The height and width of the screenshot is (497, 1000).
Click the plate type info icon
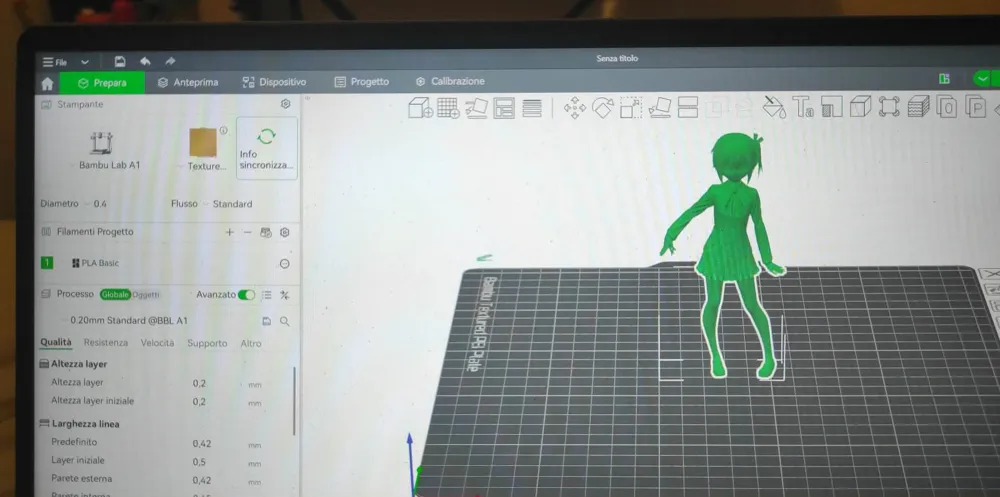223,130
